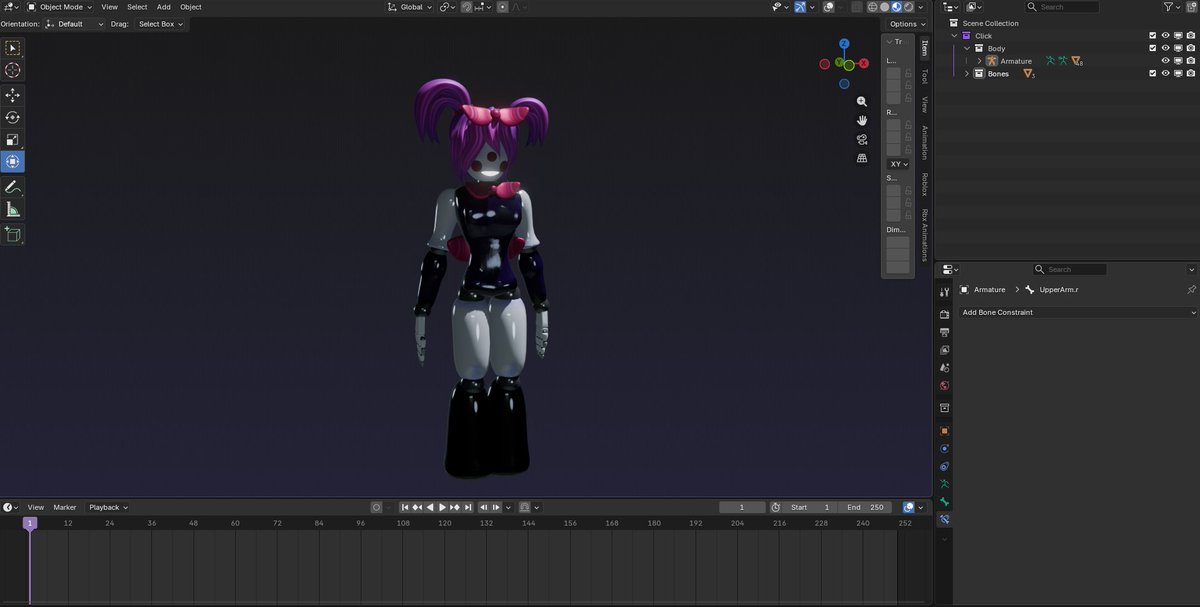Click the viewport zoom magnifier icon
The width and height of the screenshot is (1200, 607).
pyautogui.click(x=862, y=101)
